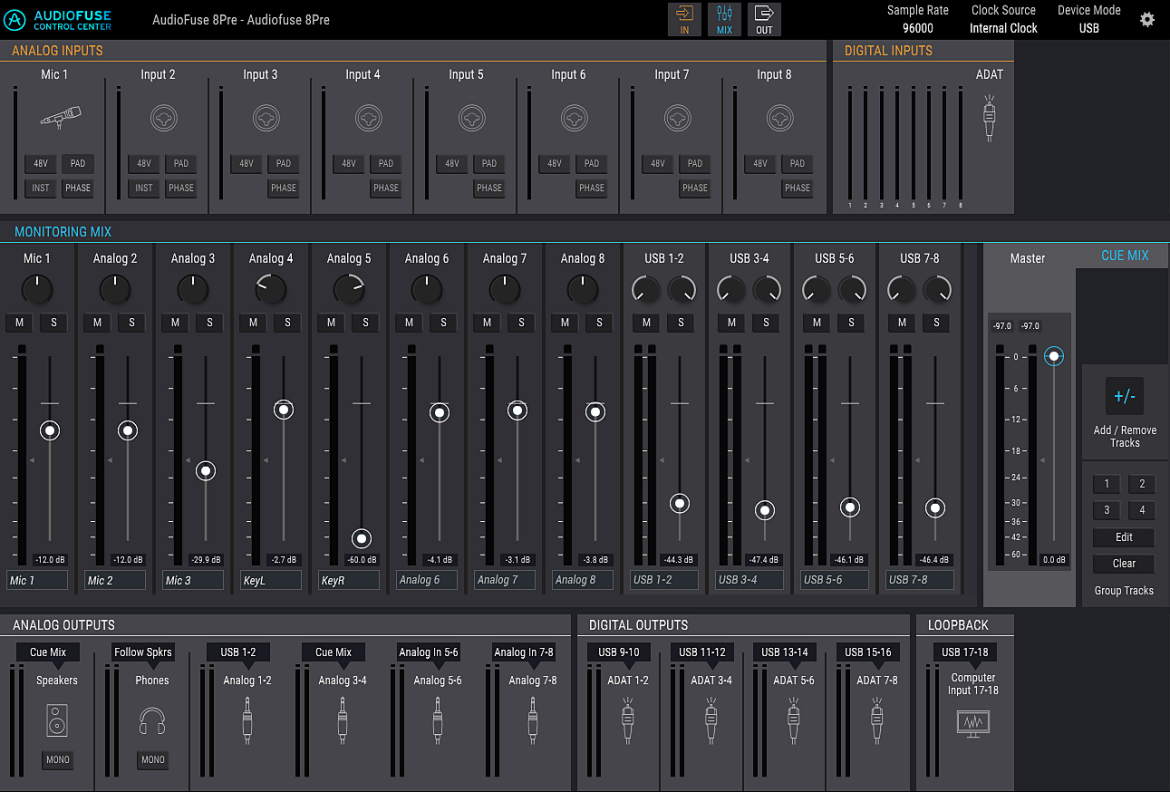Click the Analog 4 pan knob
The image size is (1170, 792).
[x=270, y=289]
